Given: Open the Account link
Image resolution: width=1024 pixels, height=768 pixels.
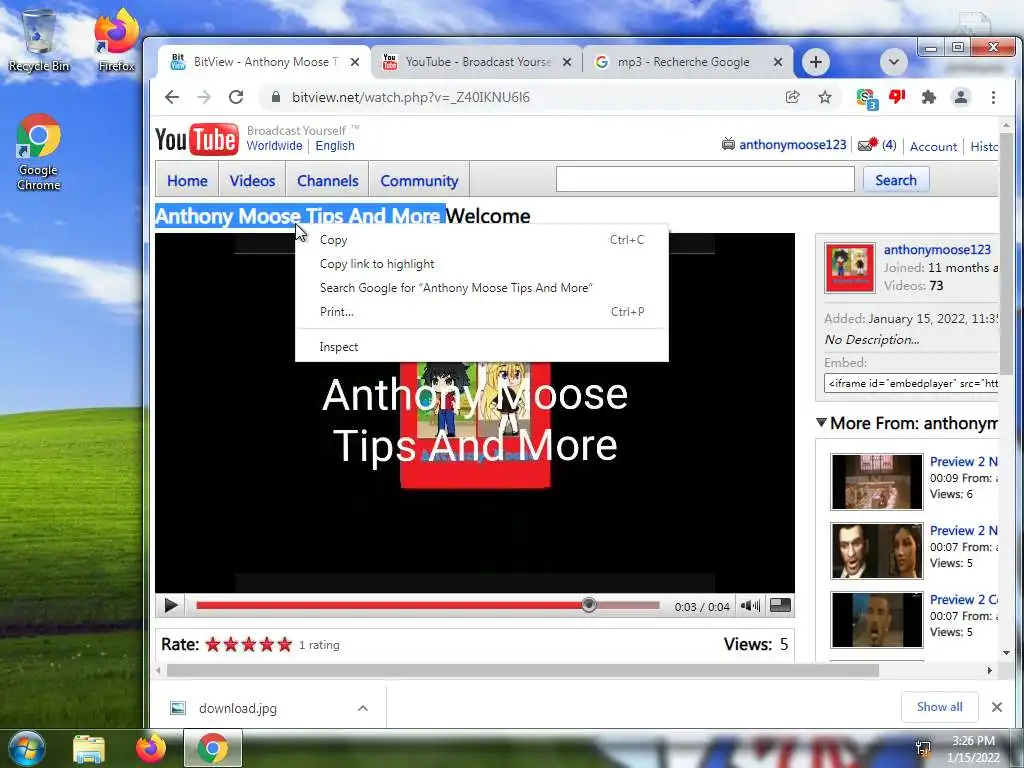Looking at the screenshot, I should tap(933, 146).
